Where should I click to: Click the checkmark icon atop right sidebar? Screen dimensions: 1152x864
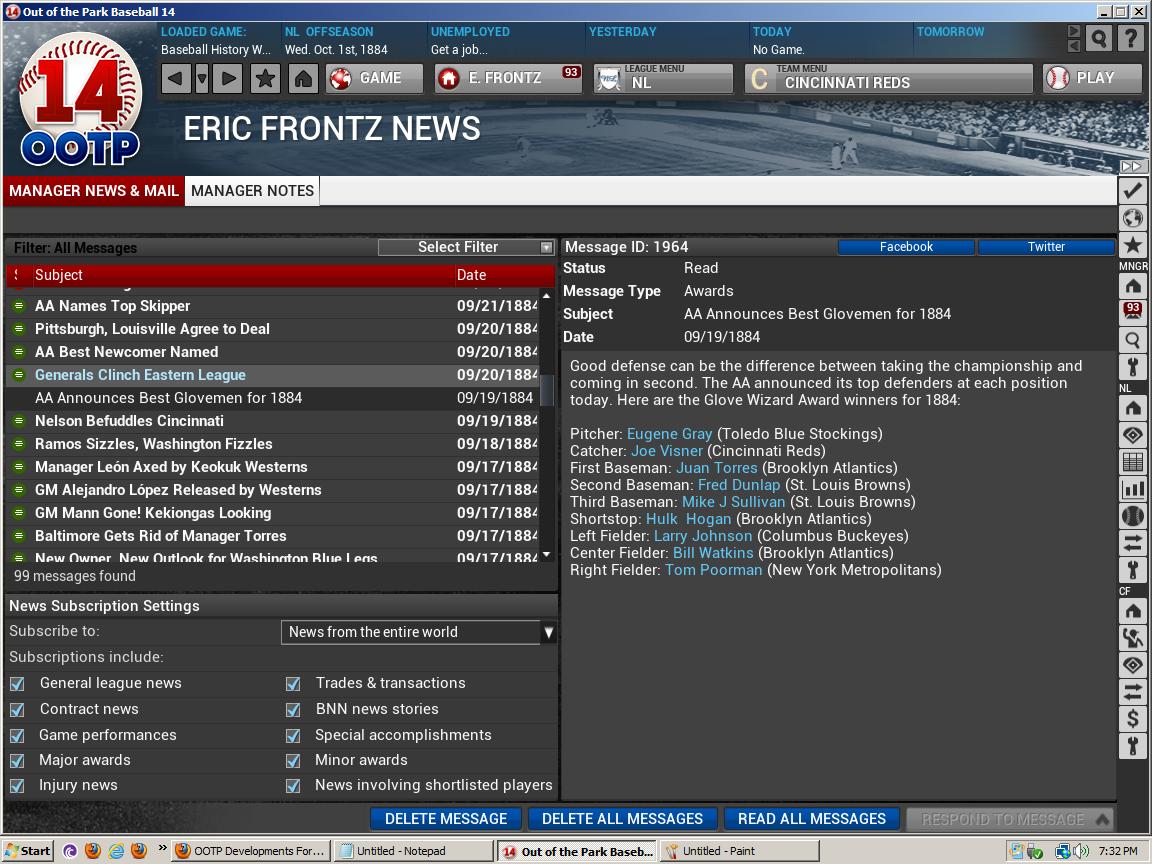click(1132, 190)
